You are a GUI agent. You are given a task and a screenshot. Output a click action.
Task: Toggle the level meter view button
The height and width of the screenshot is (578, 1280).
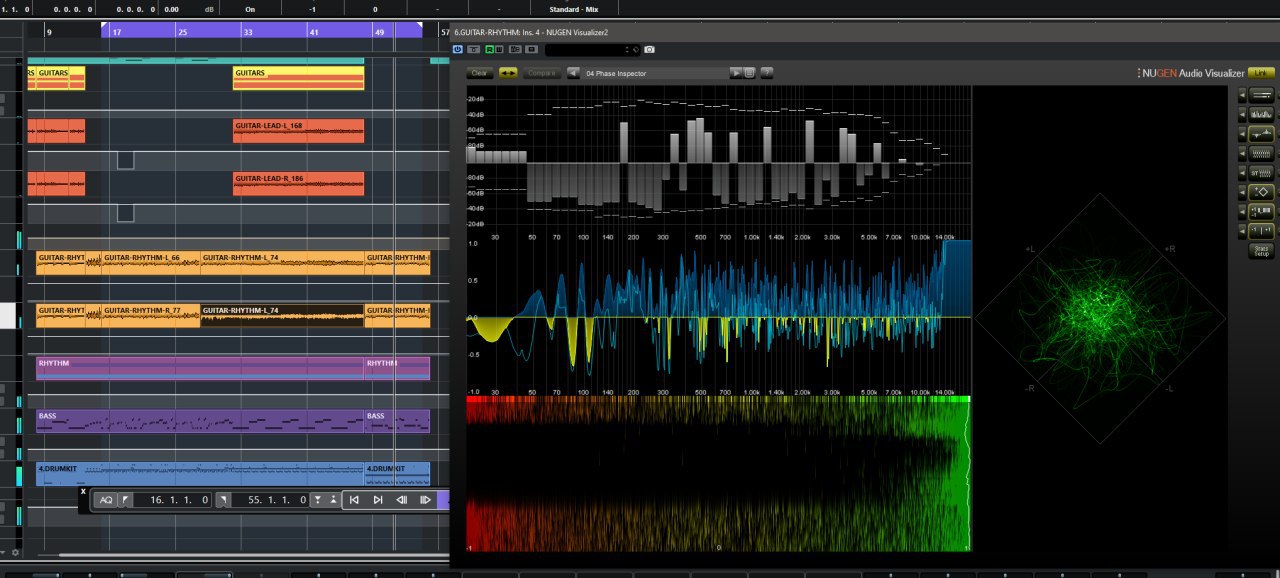point(1261,95)
